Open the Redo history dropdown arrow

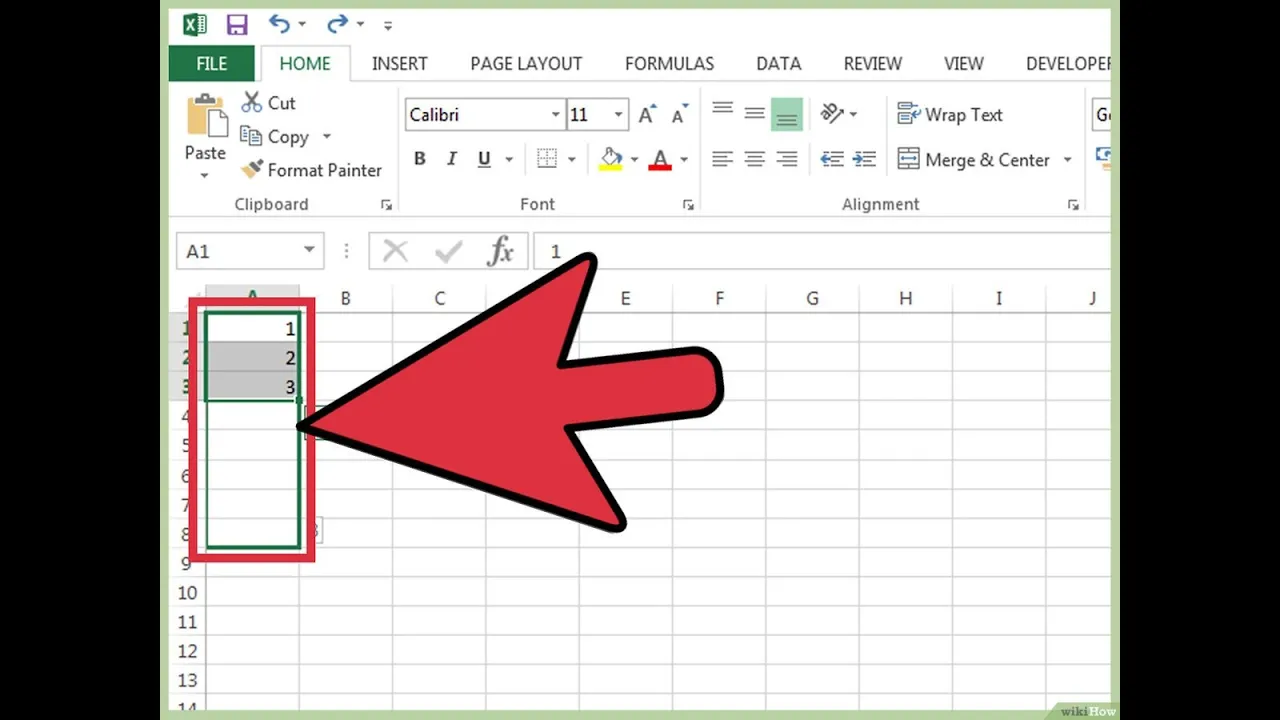(360, 25)
